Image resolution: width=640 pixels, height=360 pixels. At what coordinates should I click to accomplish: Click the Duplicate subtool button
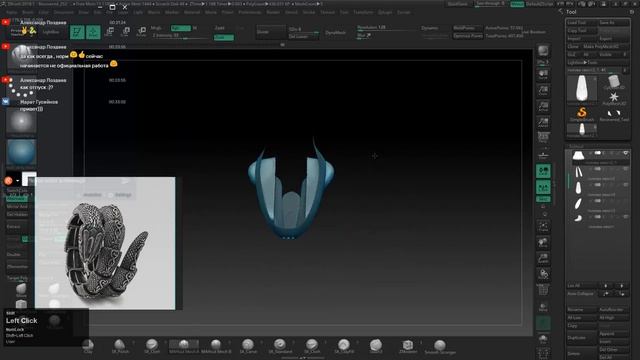pos(582,338)
